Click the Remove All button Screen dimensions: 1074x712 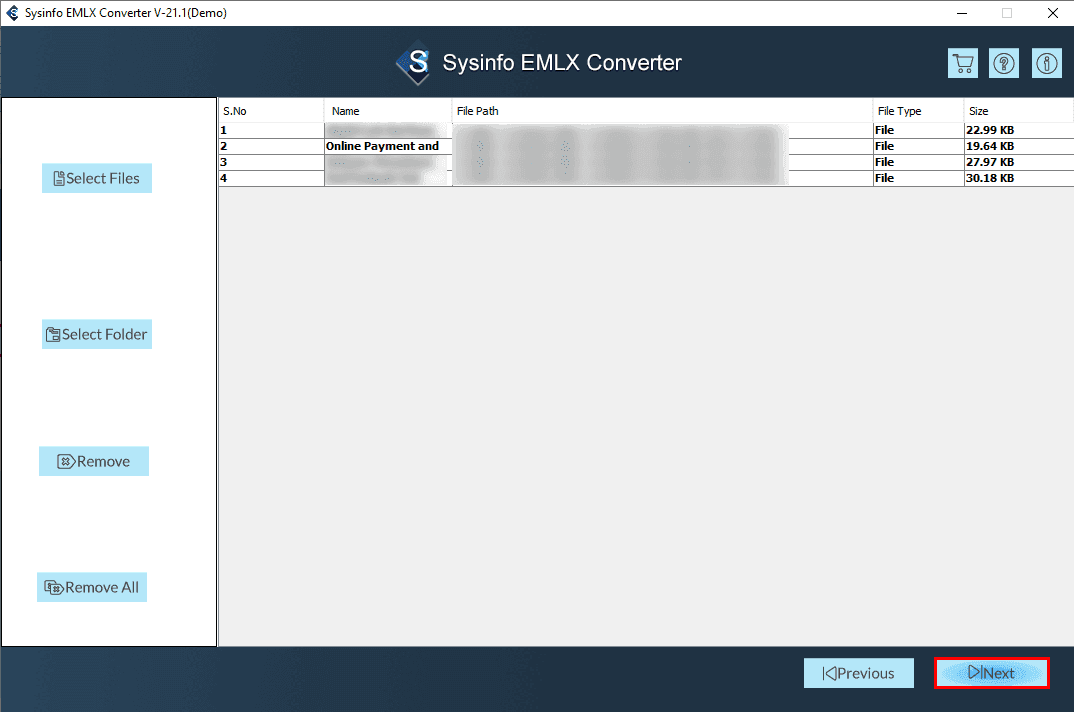click(92, 587)
